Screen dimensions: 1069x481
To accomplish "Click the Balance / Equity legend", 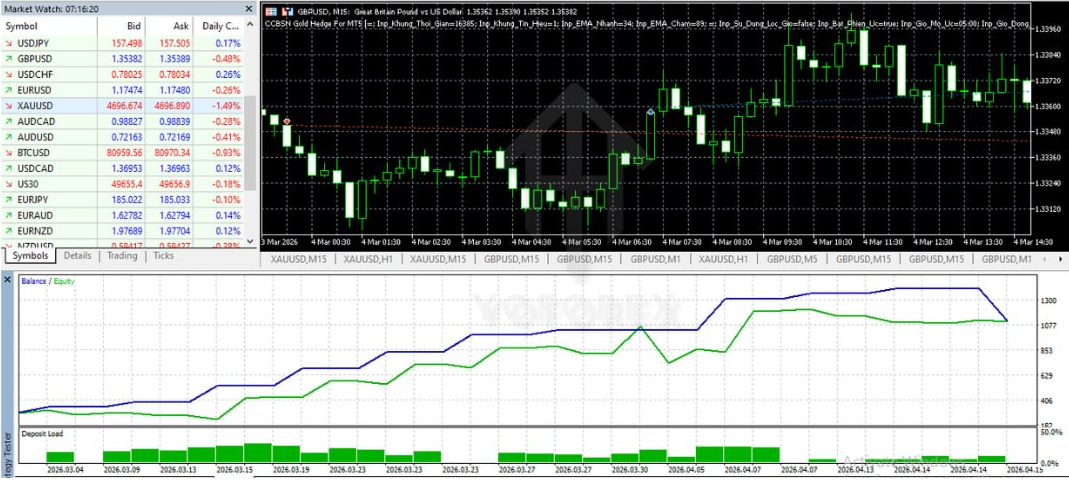I will click(48, 280).
